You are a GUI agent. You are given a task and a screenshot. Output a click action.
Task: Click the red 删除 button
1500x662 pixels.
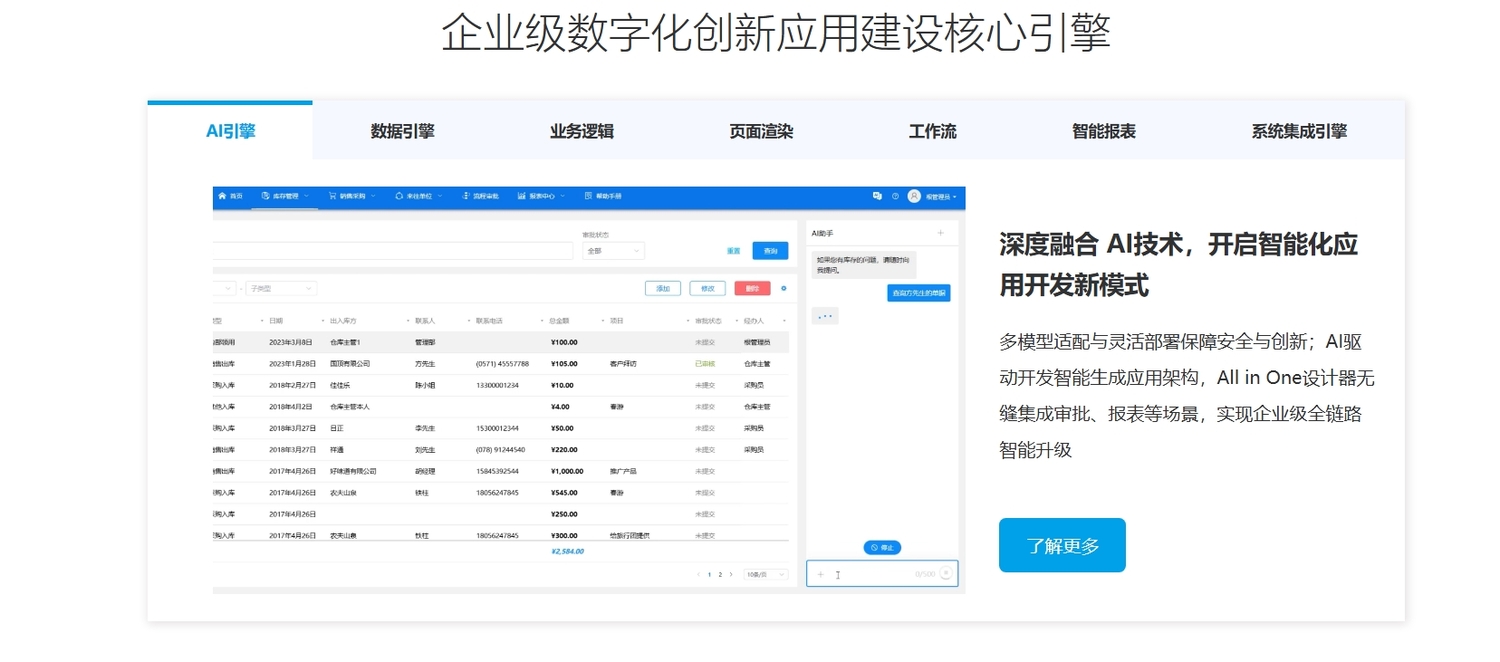click(752, 289)
